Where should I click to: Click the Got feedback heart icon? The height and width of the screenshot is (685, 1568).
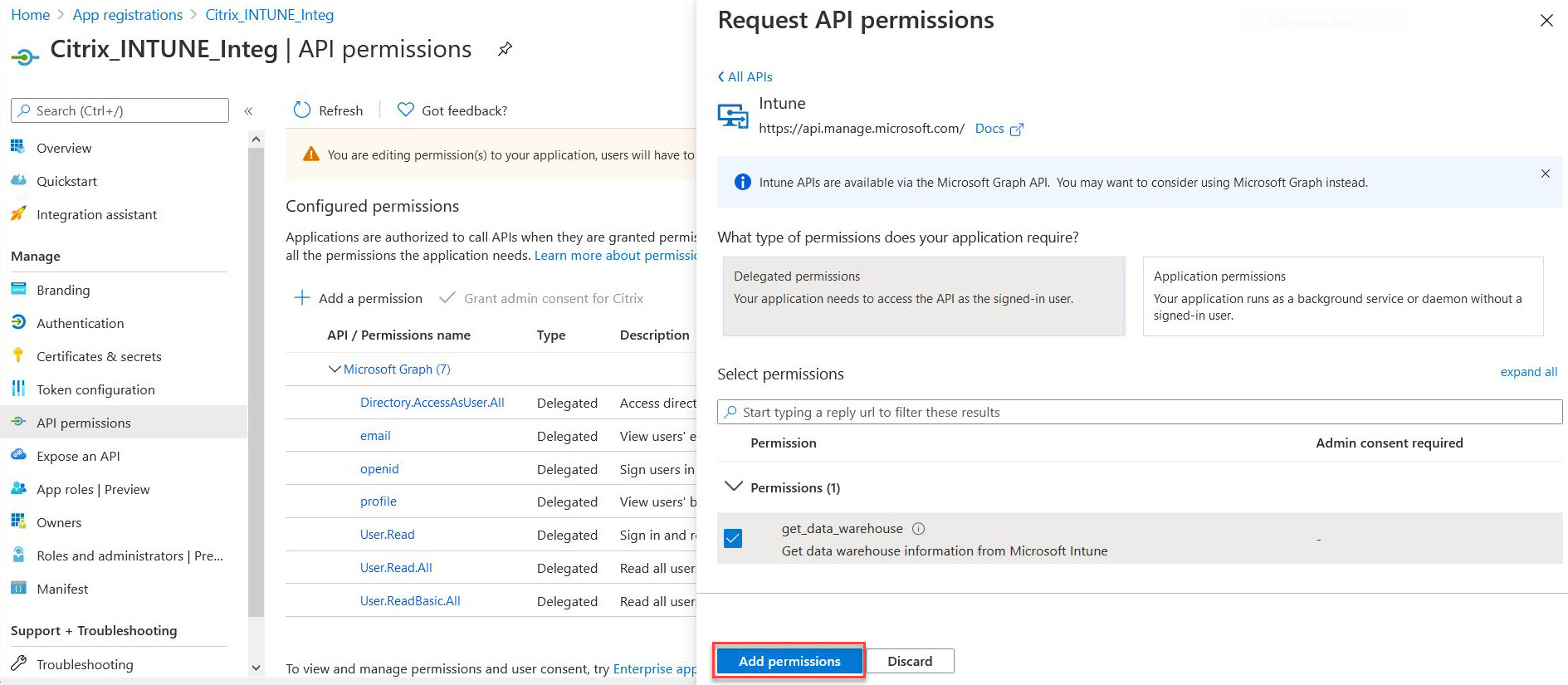pos(405,110)
